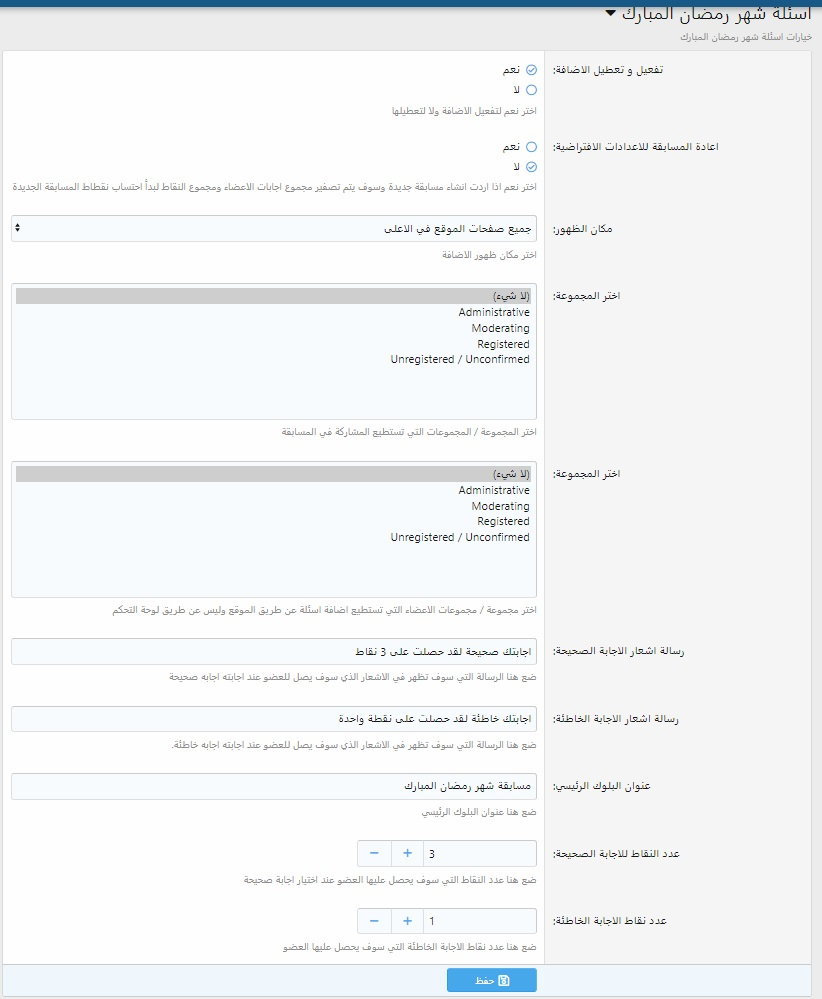
Task: Select لا to disable the add-on
Action: pos(531,90)
